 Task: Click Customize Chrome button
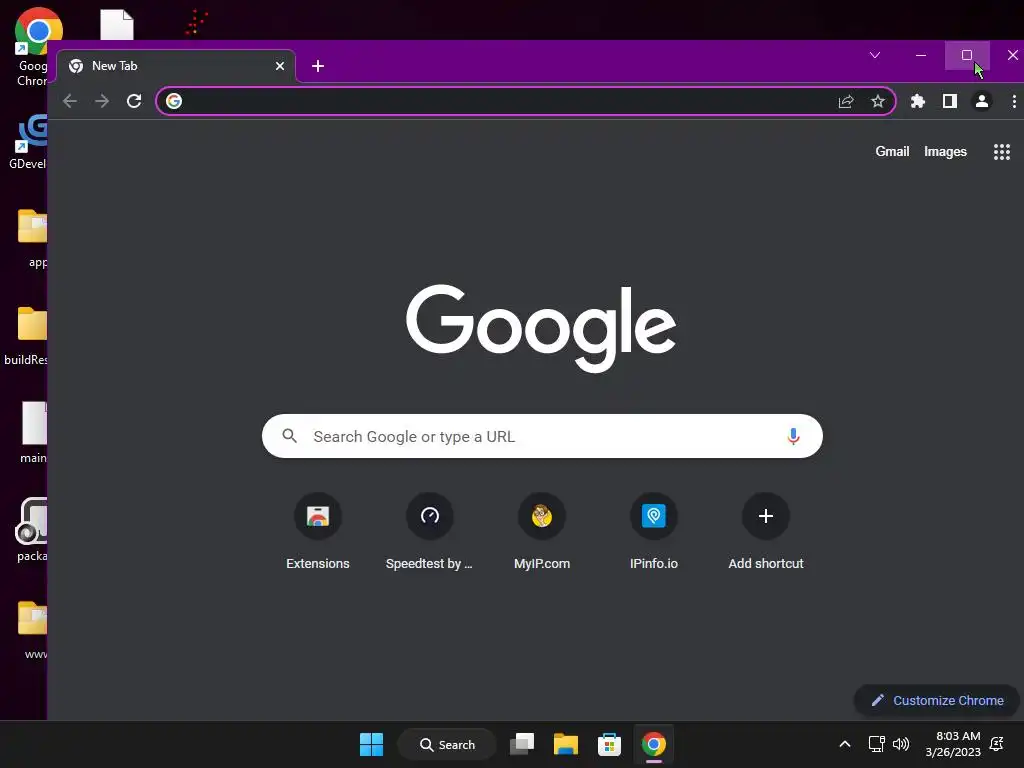937,701
